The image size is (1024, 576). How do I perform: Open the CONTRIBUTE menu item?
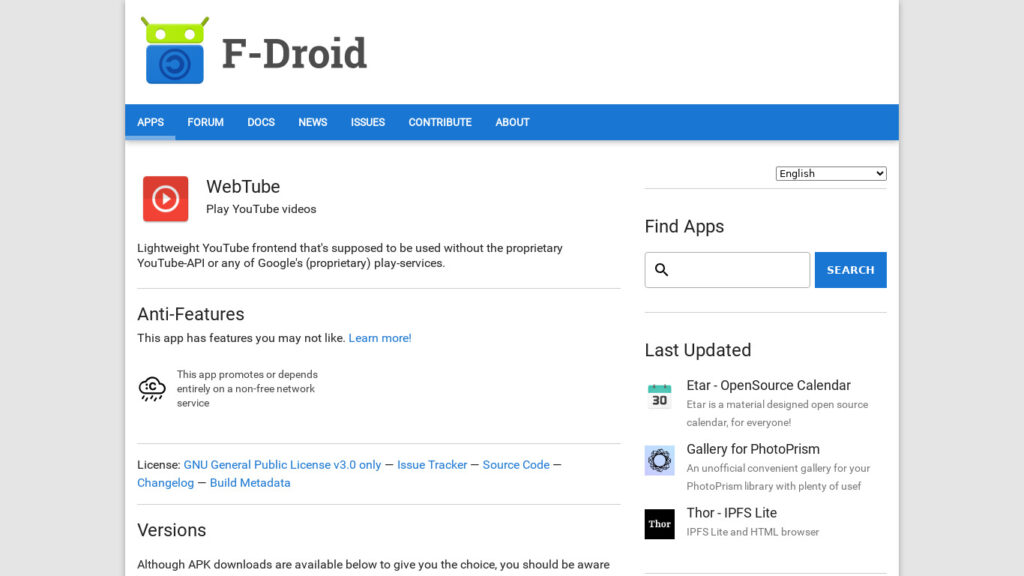click(x=440, y=122)
